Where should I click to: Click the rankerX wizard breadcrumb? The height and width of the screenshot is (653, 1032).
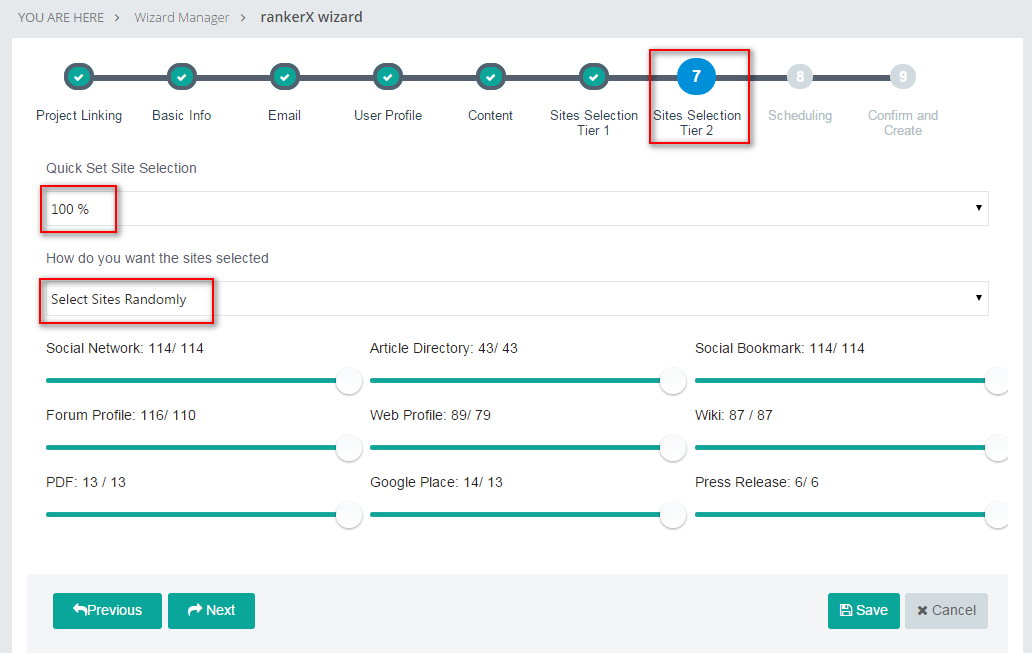point(311,17)
